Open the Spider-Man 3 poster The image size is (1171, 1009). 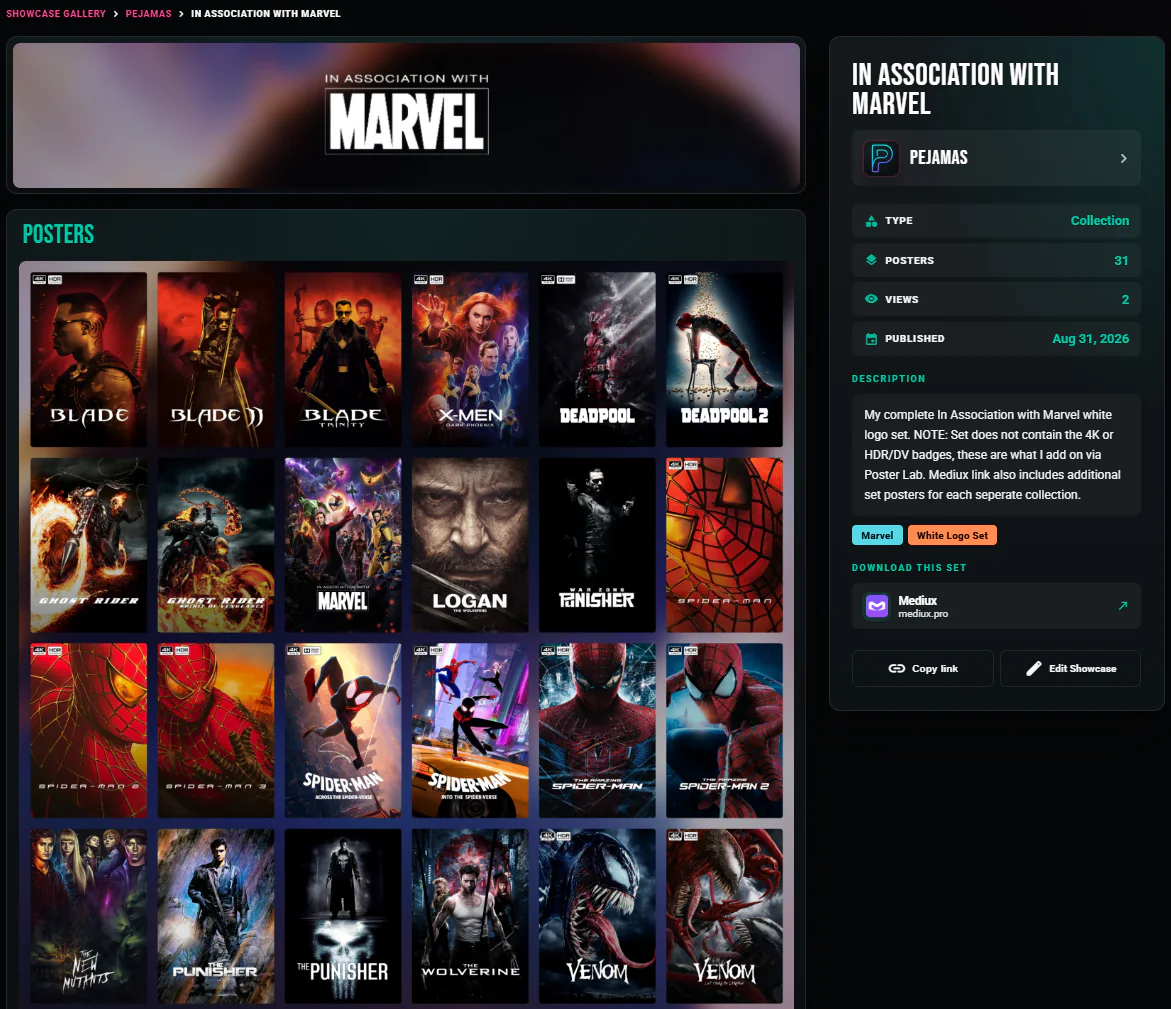(x=216, y=730)
